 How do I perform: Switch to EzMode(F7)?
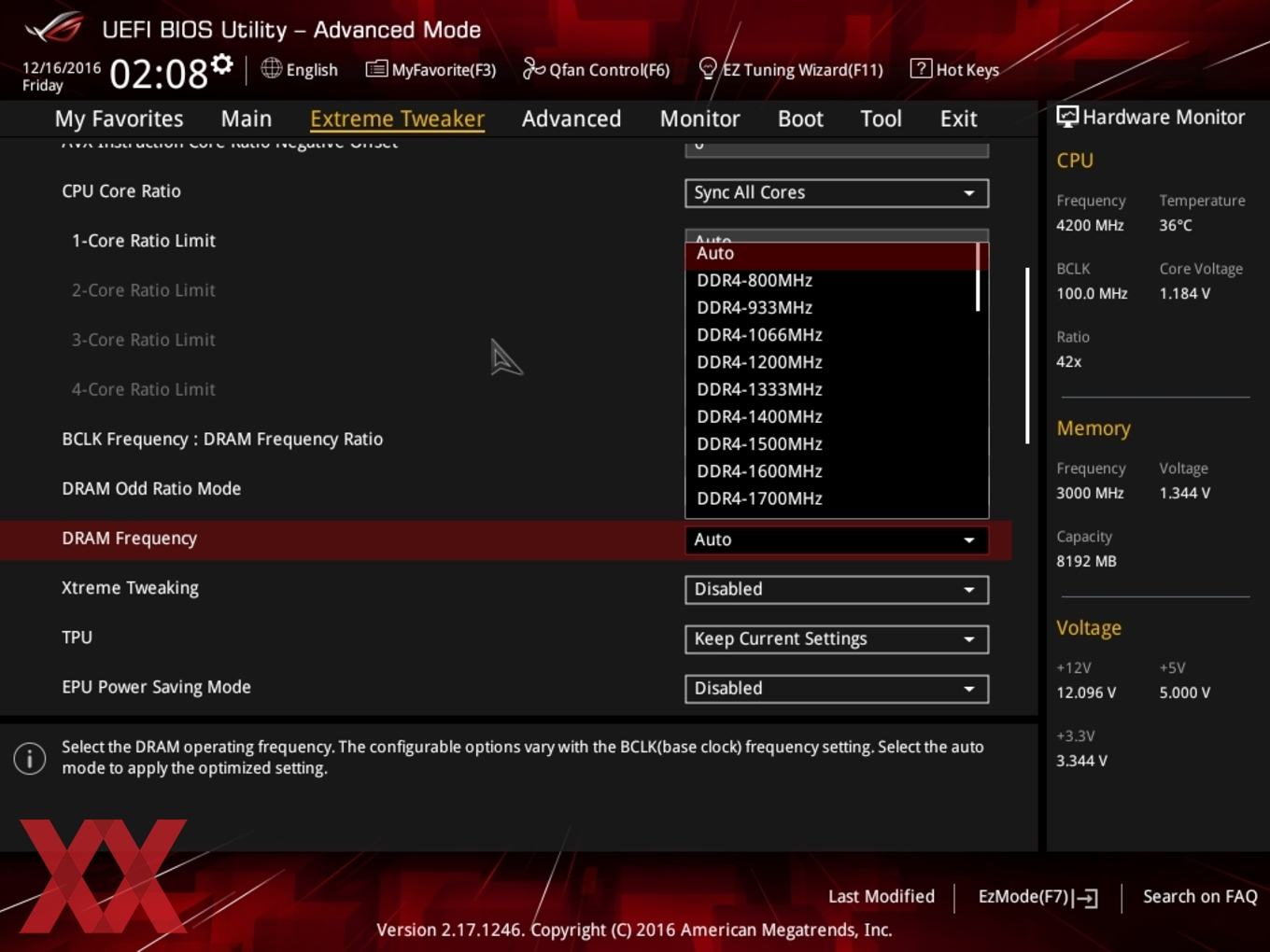pos(1037,897)
